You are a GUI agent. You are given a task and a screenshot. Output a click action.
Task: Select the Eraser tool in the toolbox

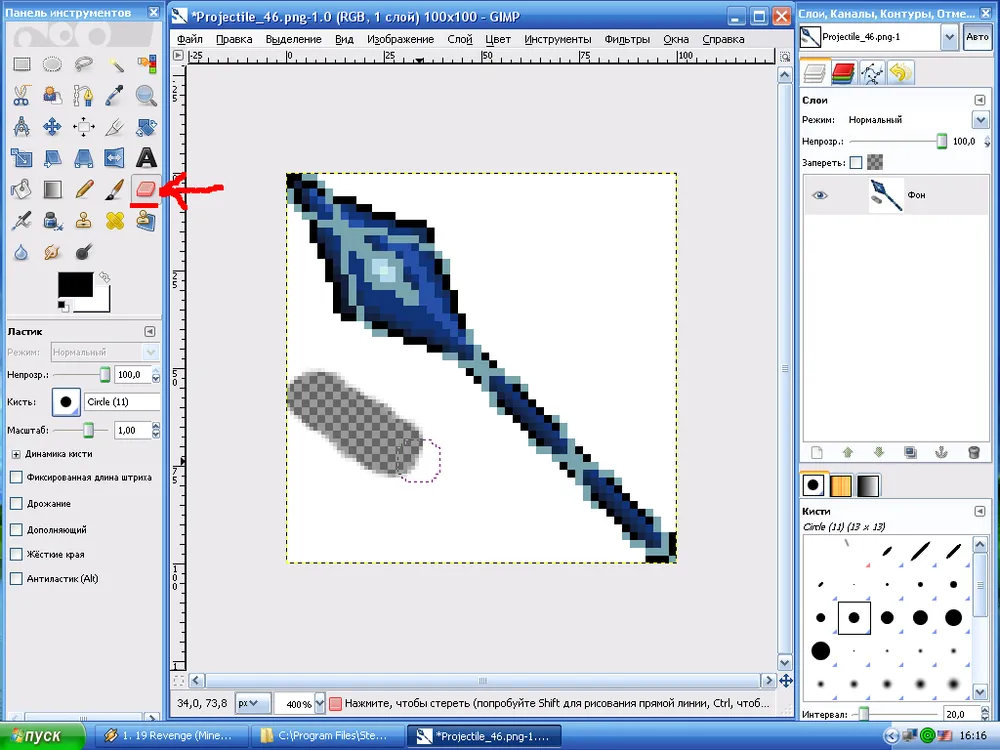coord(146,189)
